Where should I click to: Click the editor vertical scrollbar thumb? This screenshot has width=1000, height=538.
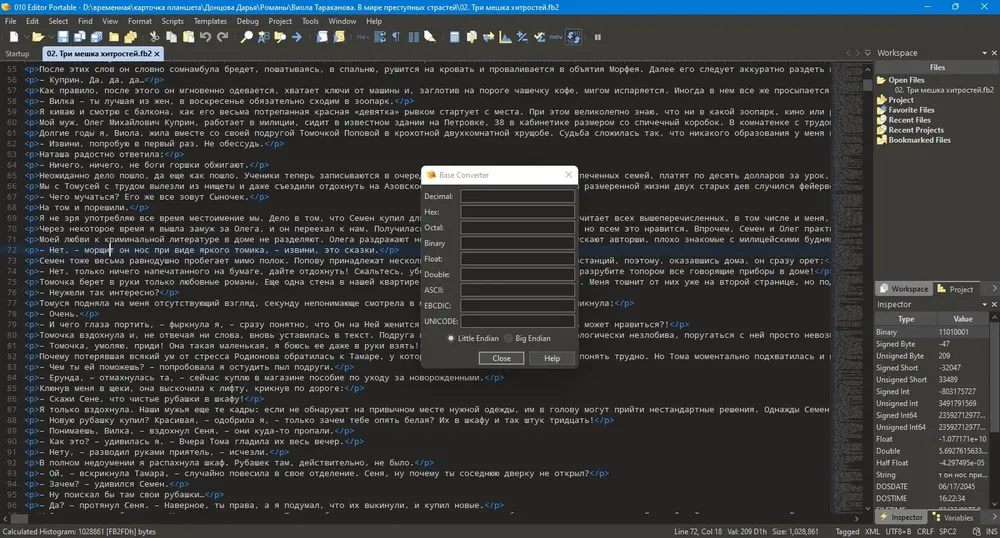click(x=867, y=85)
